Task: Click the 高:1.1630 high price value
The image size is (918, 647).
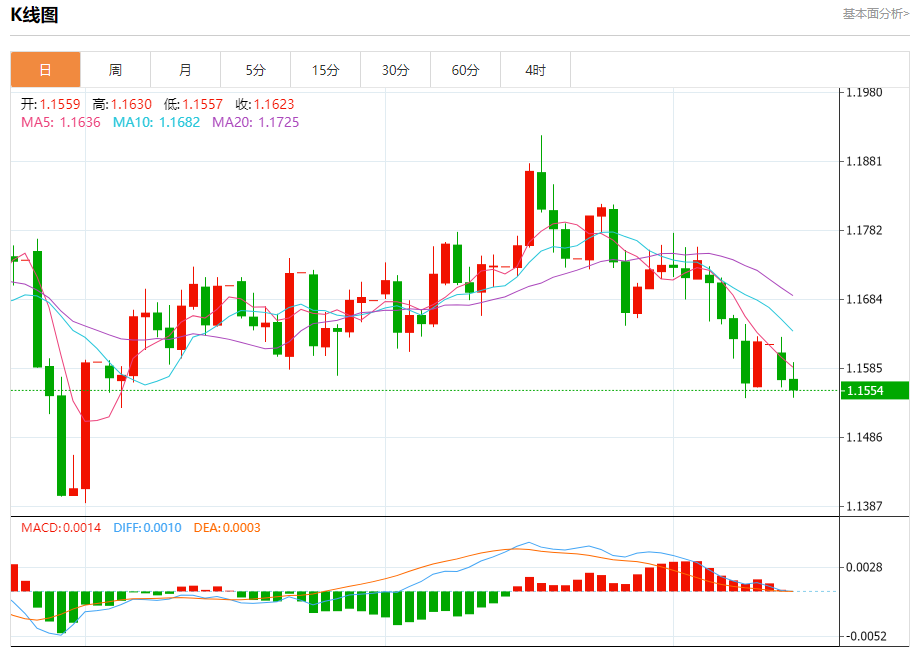Action: point(122,104)
